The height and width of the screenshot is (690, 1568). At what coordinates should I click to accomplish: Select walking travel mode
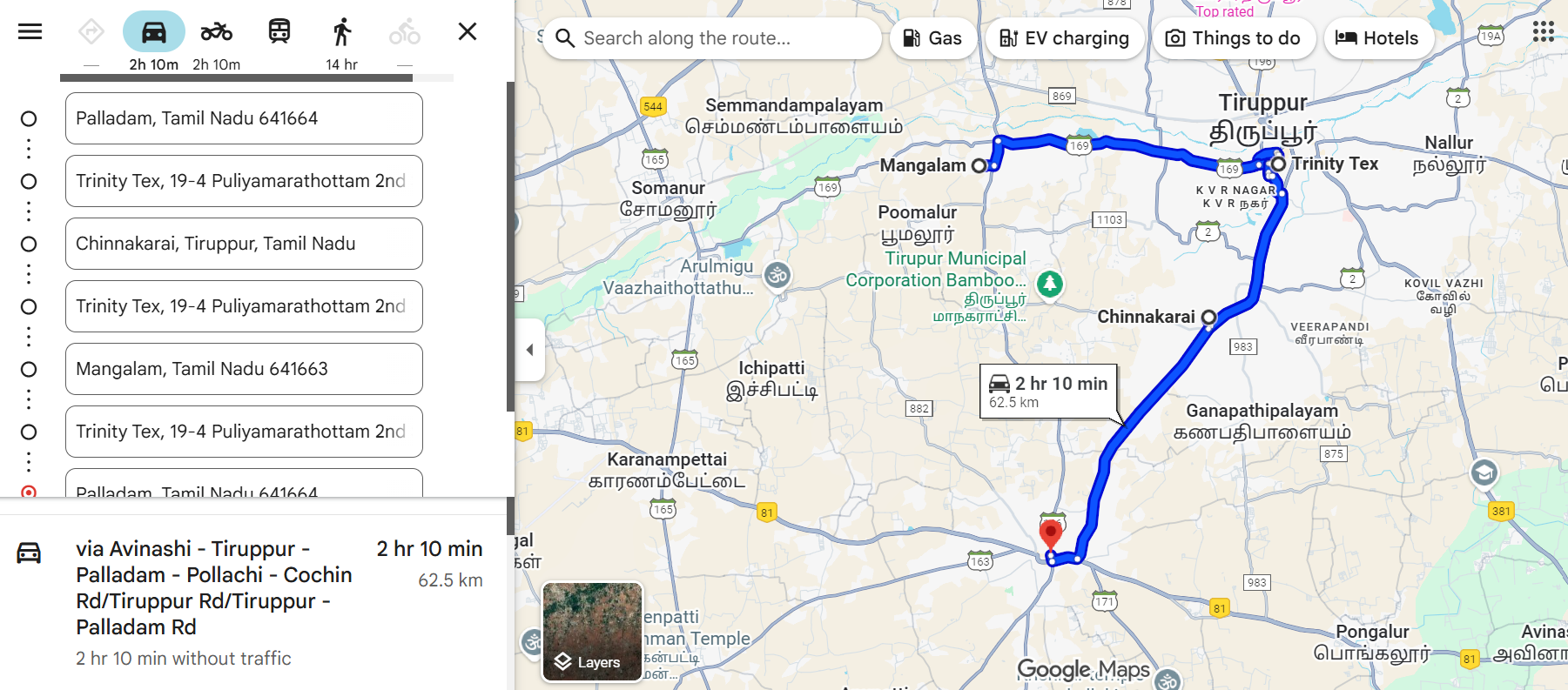342,32
